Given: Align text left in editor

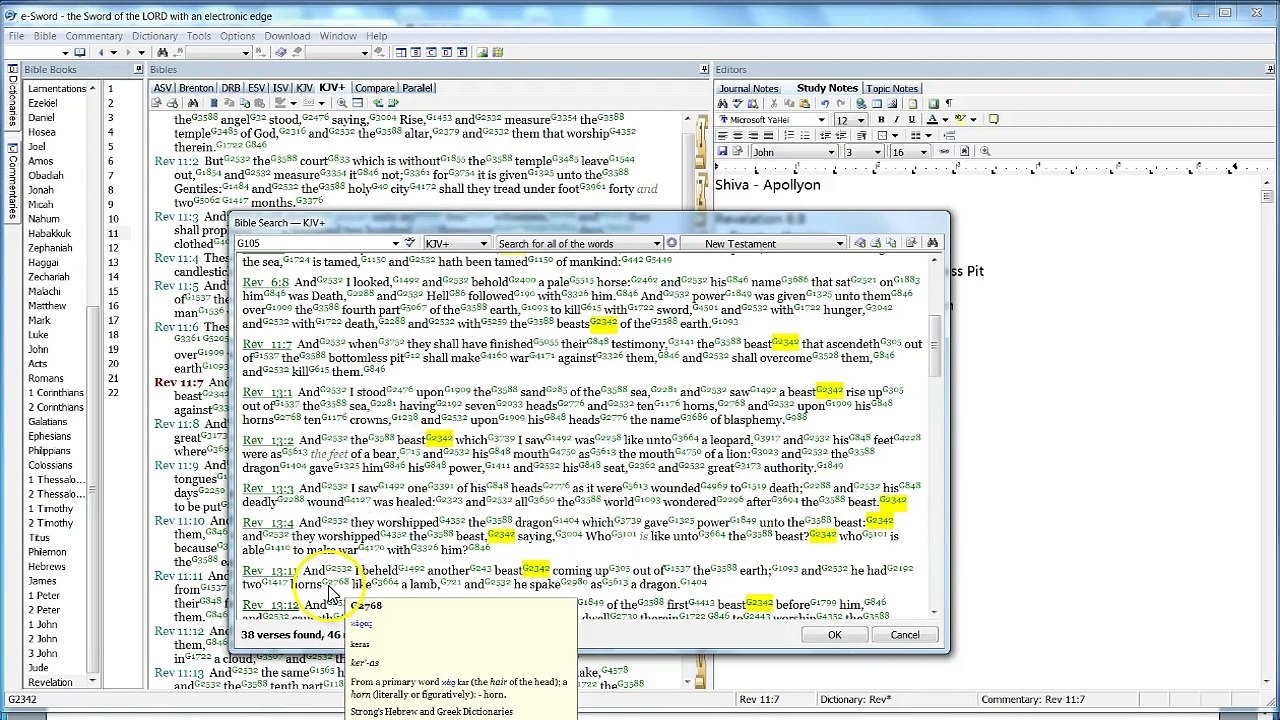Looking at the screenshot, I should coord(722,136).
